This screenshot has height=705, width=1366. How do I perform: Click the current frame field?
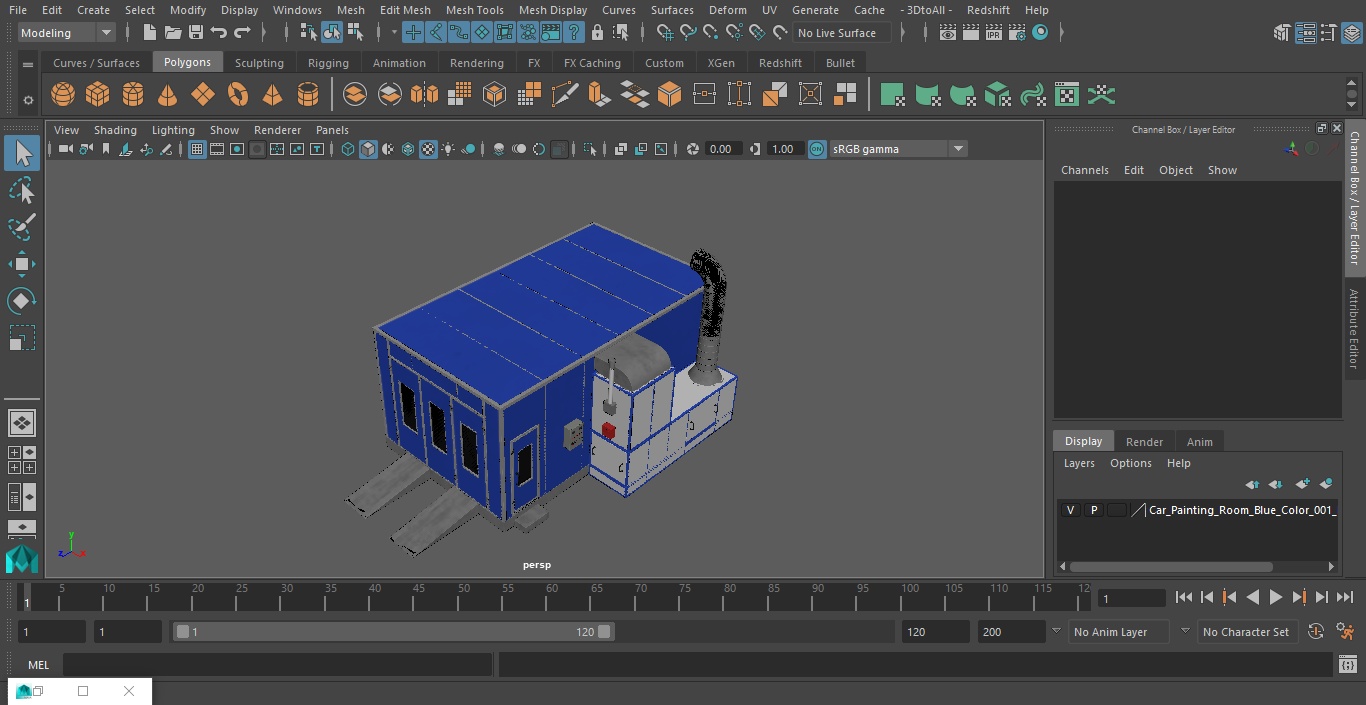(x=1132, y=598)
